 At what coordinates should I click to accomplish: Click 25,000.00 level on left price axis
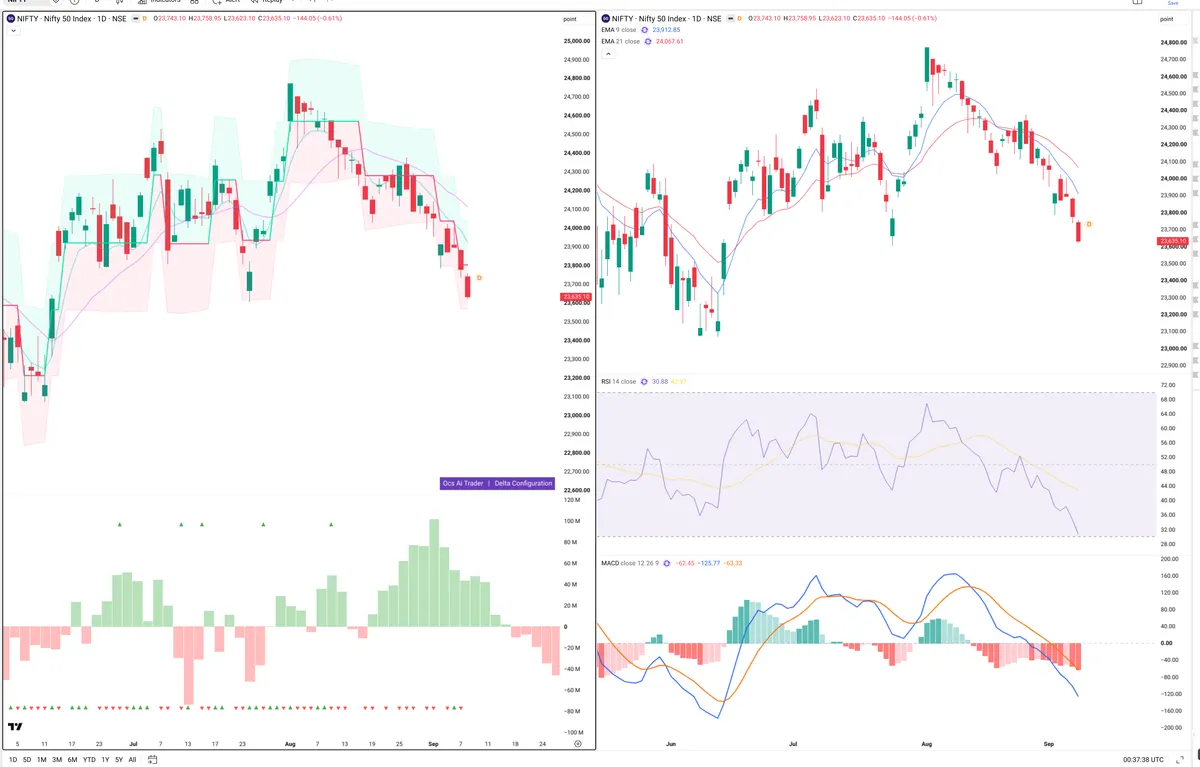tap(578, 41)
